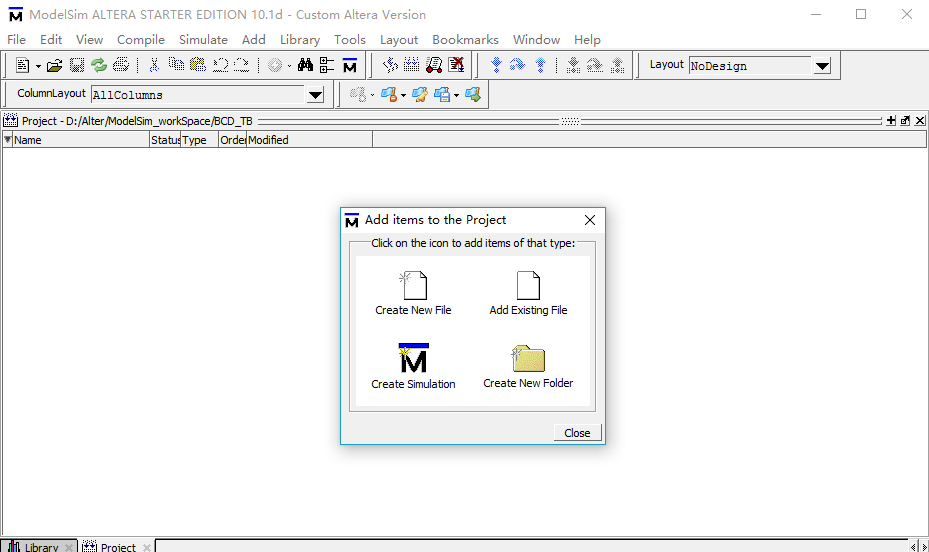This screenshot has width=929, height=552.
Task: Open the Add to Wave dropdown arrow
Action: (x=289, y=66)
